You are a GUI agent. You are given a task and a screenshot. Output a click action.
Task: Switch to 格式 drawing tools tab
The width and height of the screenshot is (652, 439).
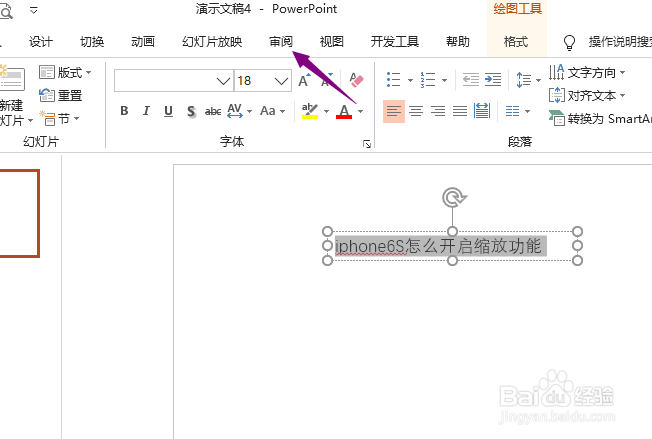(516, 42)
